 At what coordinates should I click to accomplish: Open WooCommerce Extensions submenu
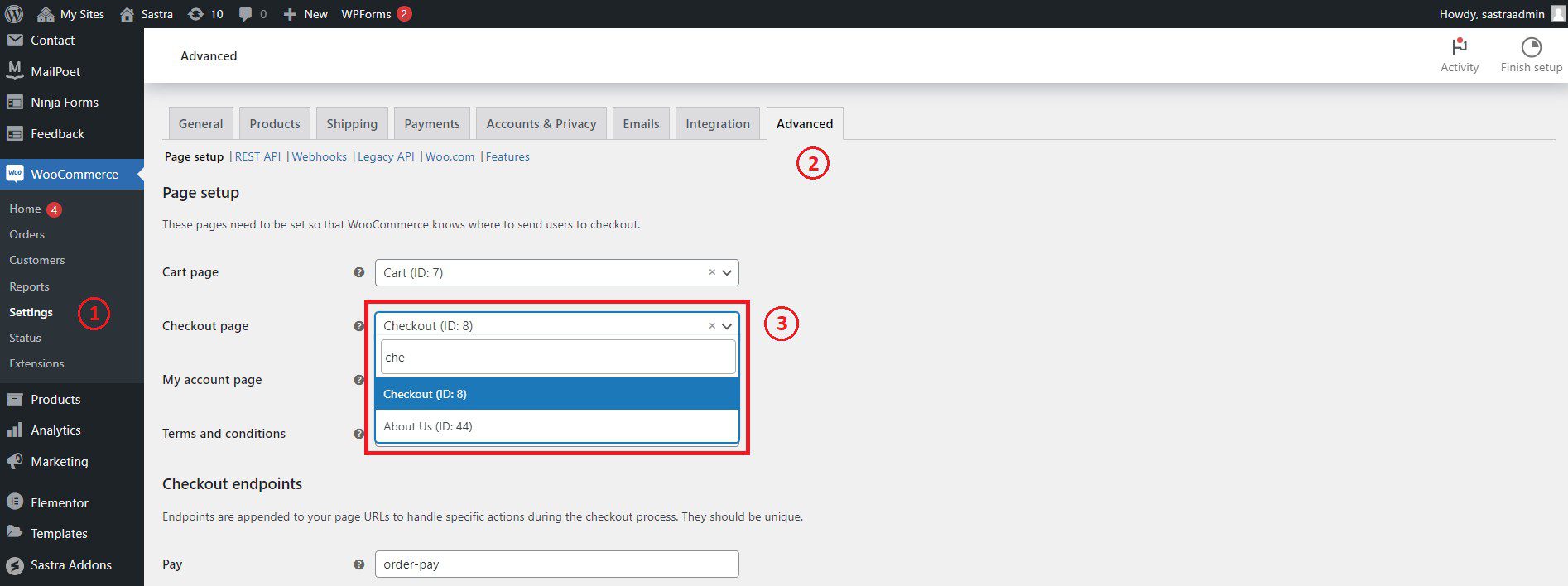coord(36,363)
